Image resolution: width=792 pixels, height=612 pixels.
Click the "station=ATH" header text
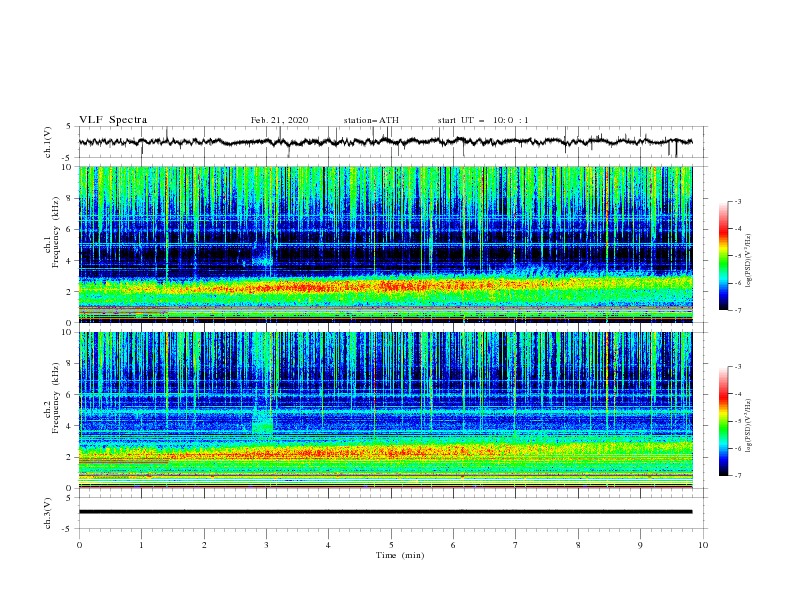[371, 120]
